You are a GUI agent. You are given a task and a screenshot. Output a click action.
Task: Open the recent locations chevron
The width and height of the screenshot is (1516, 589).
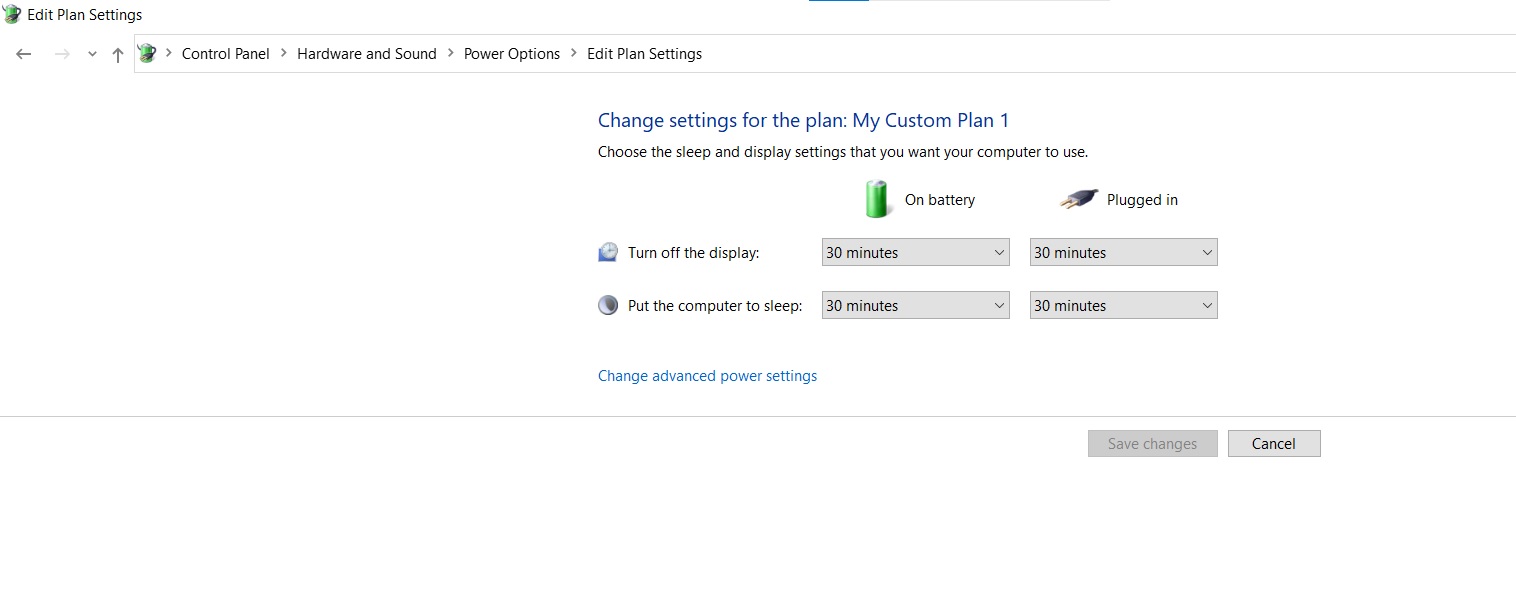click(x=92, y=54)
